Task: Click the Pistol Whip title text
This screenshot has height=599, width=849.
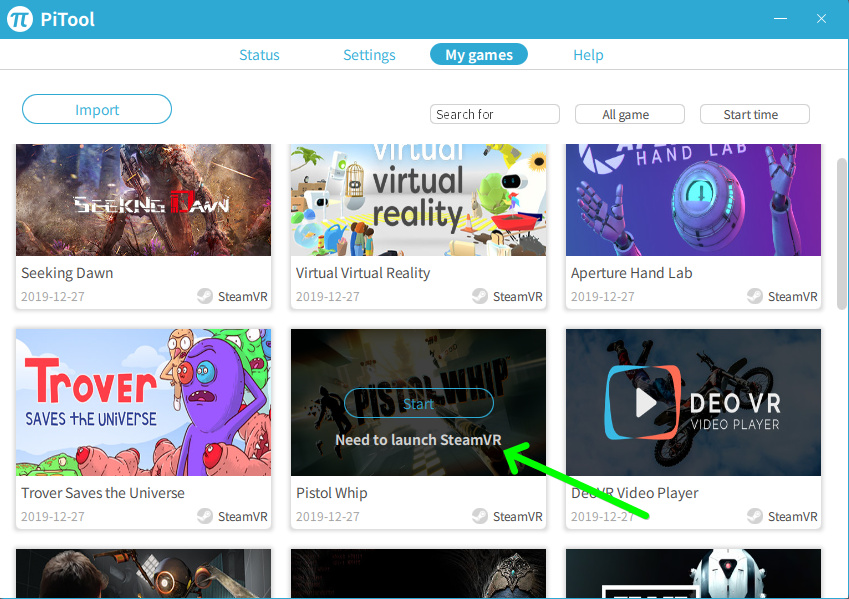Action: point(331,493)
